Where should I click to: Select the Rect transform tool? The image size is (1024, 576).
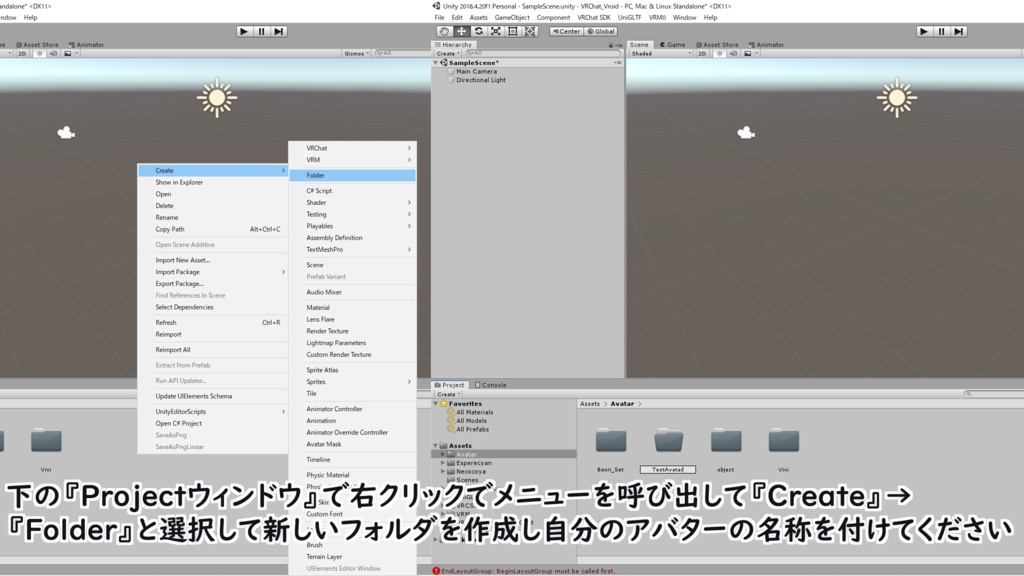click(512, 31)
